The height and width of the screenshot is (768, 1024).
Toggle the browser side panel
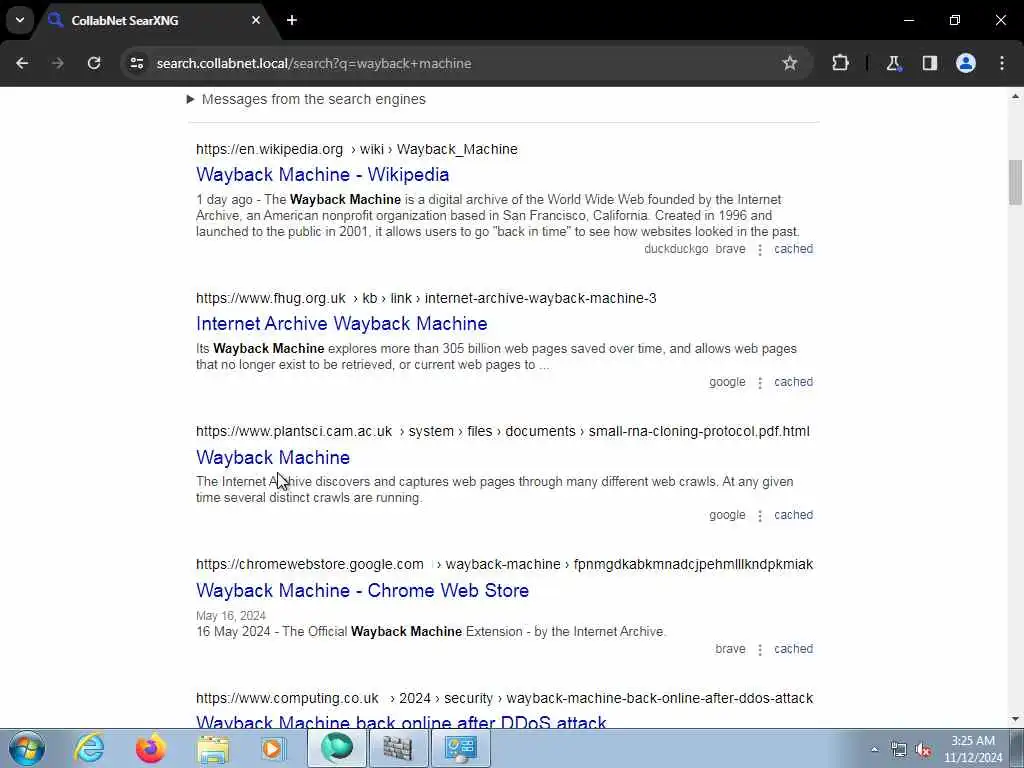tap(930, 63)
